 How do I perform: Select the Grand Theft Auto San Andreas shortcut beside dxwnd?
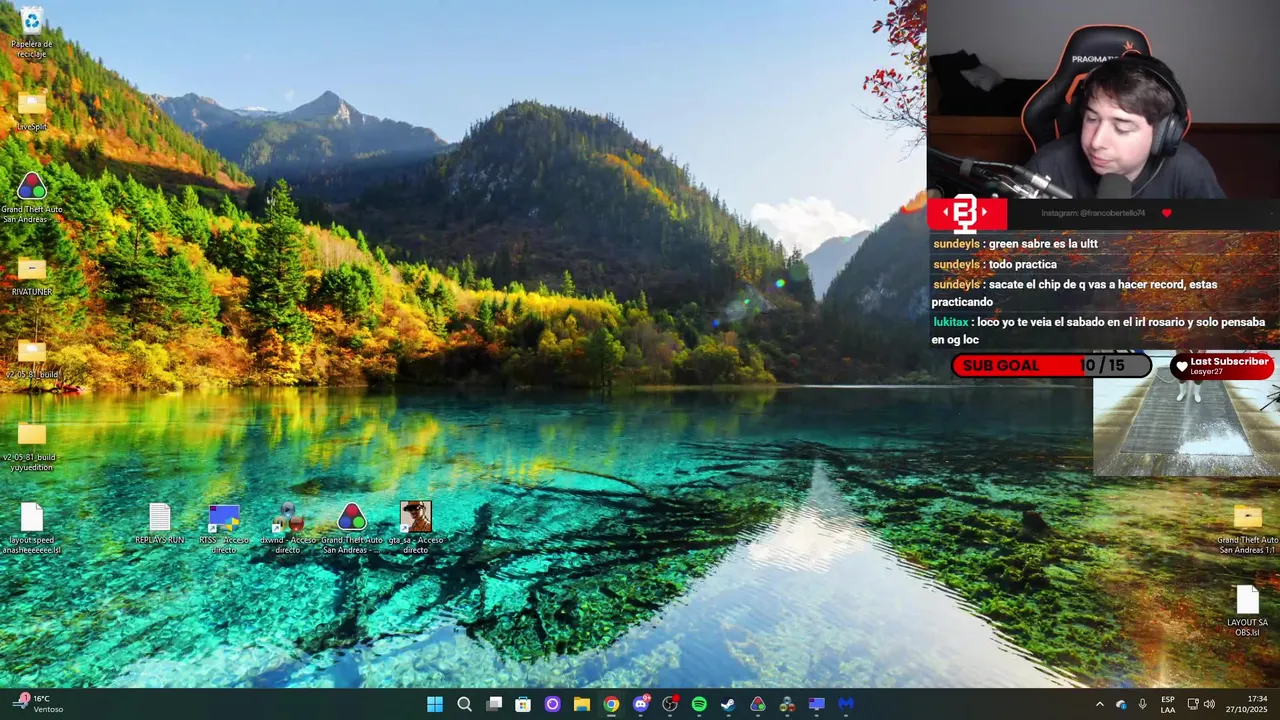351,528
